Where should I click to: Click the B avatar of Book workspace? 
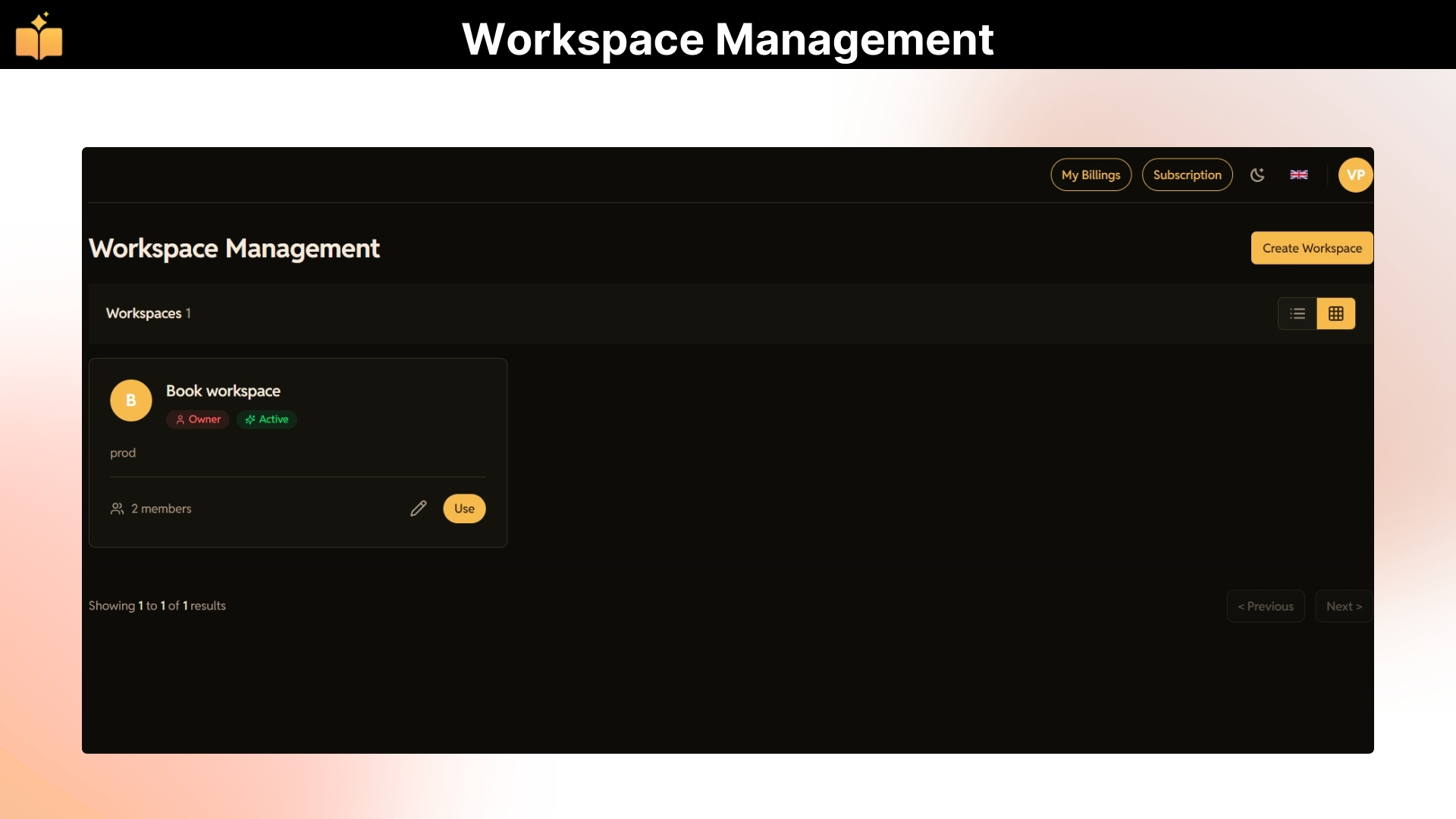[130, 400]
